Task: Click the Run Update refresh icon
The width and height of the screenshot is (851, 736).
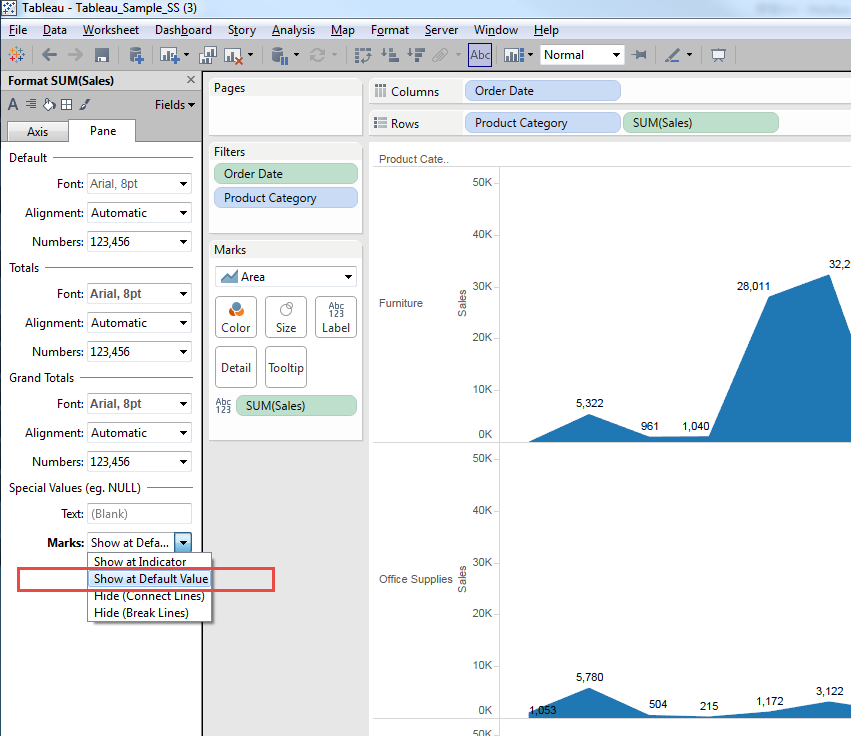Action: (317, 55)
